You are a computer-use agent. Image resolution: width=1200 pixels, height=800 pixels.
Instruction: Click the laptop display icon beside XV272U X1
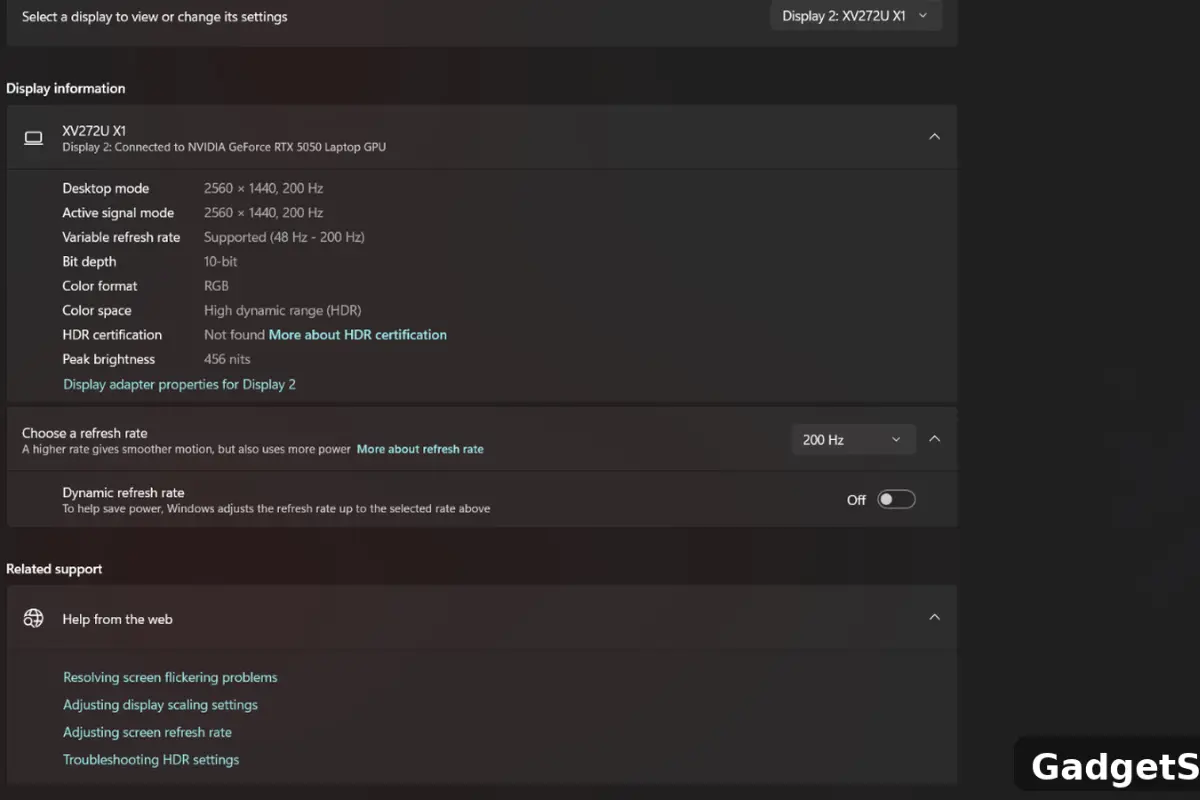[33, 138]
